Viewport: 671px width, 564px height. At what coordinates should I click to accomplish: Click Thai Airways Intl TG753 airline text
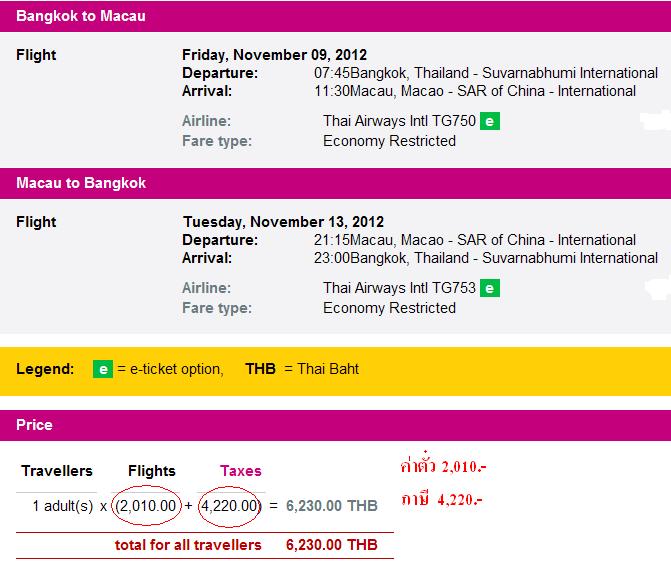[399, 288]
